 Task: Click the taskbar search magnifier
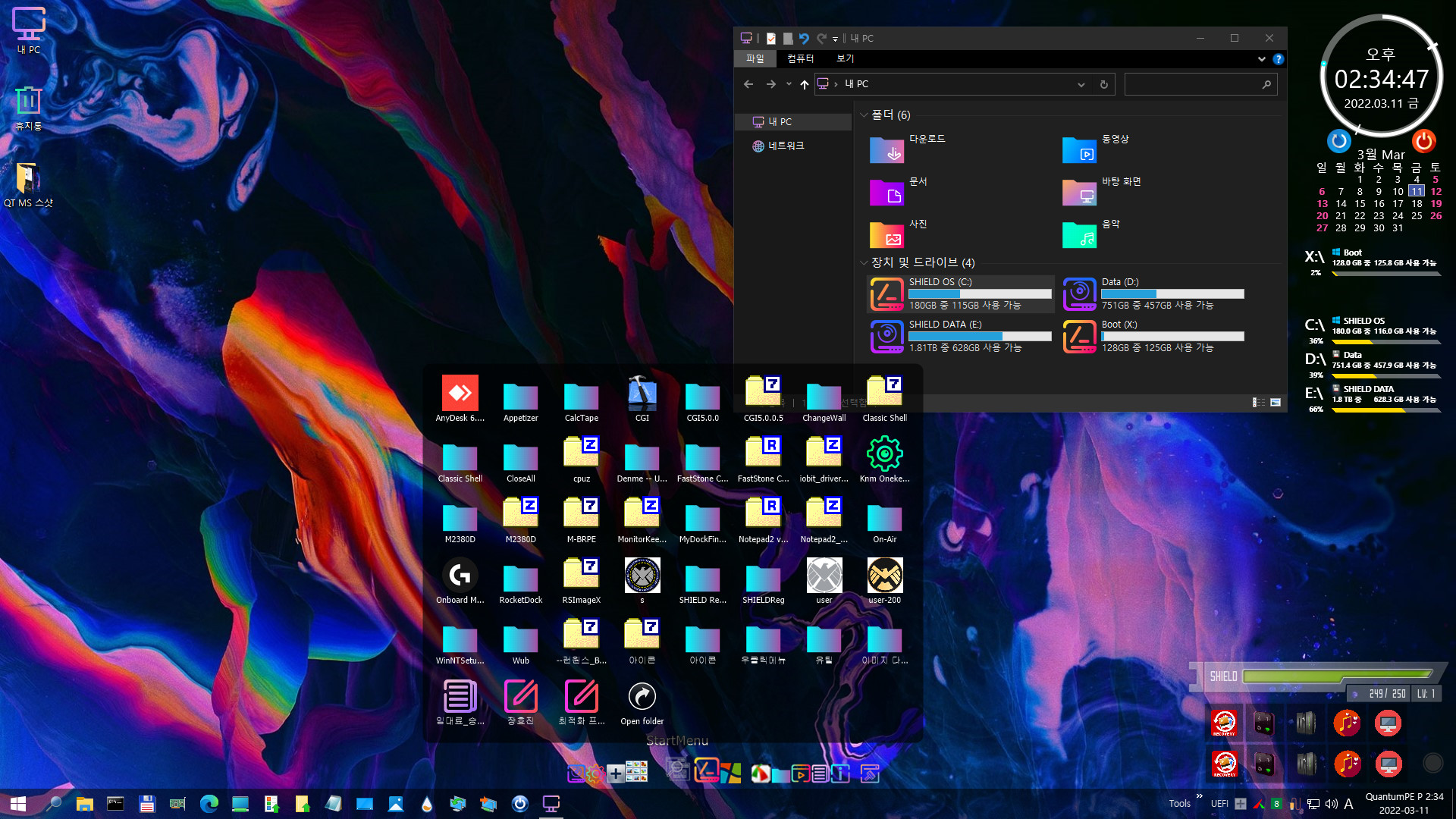click(53, 804)
